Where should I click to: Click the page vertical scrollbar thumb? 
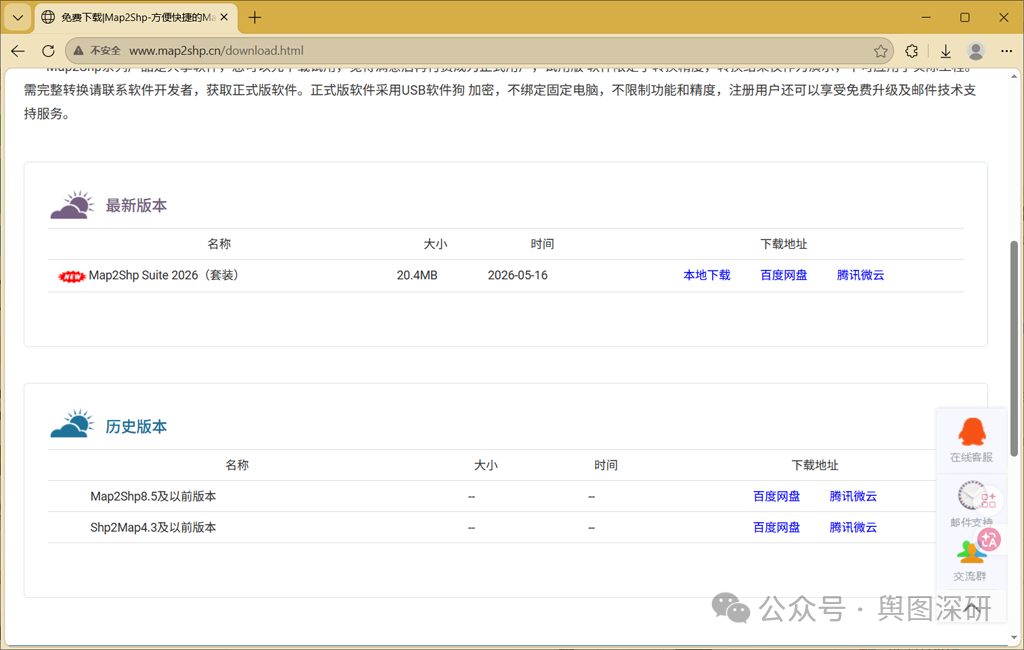pos(1014,348)
